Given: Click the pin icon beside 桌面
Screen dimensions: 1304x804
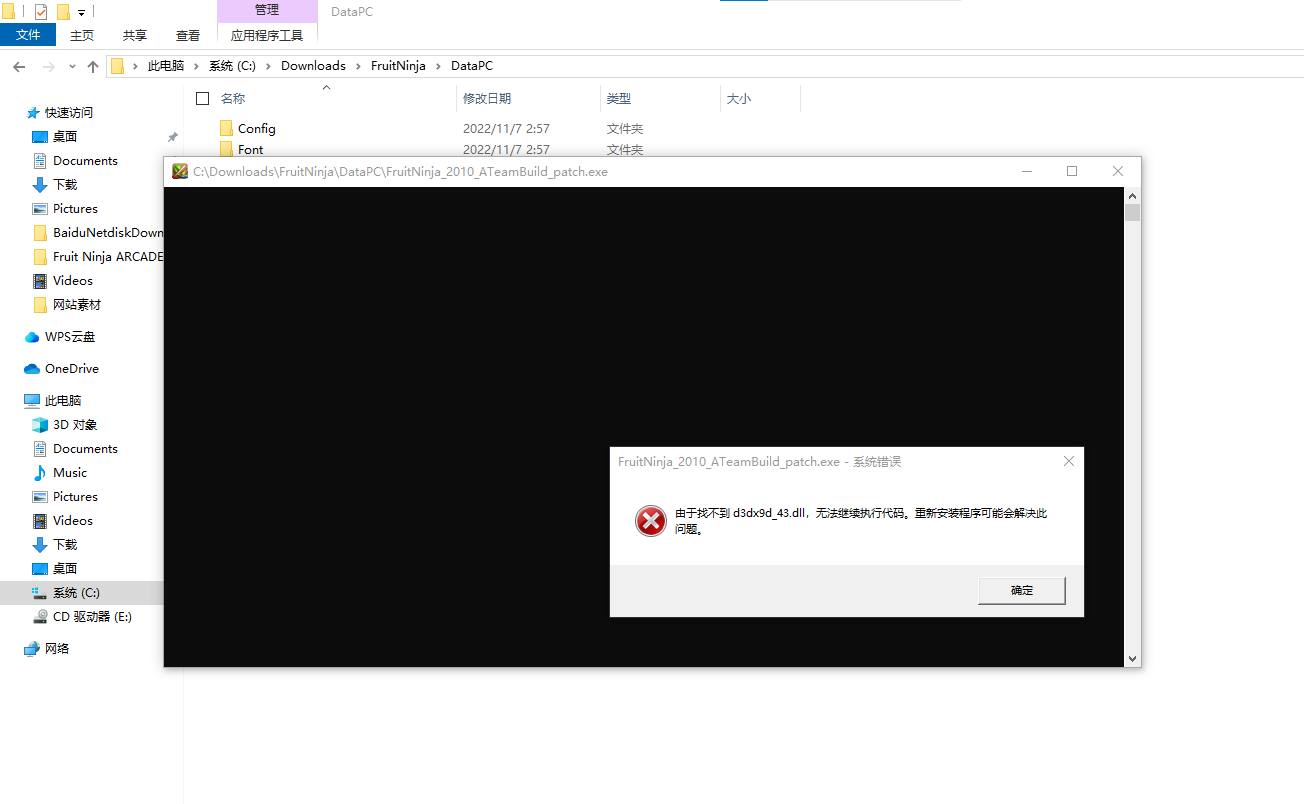Looking at the screenshot, I should [172, 137].
